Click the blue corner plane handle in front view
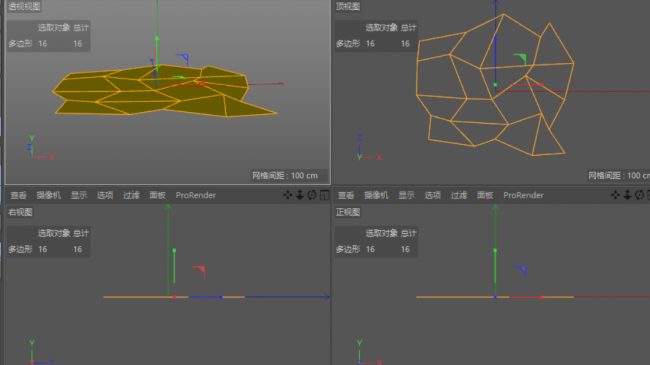This screenshot has width=650, height=365. tap(520, 272)
